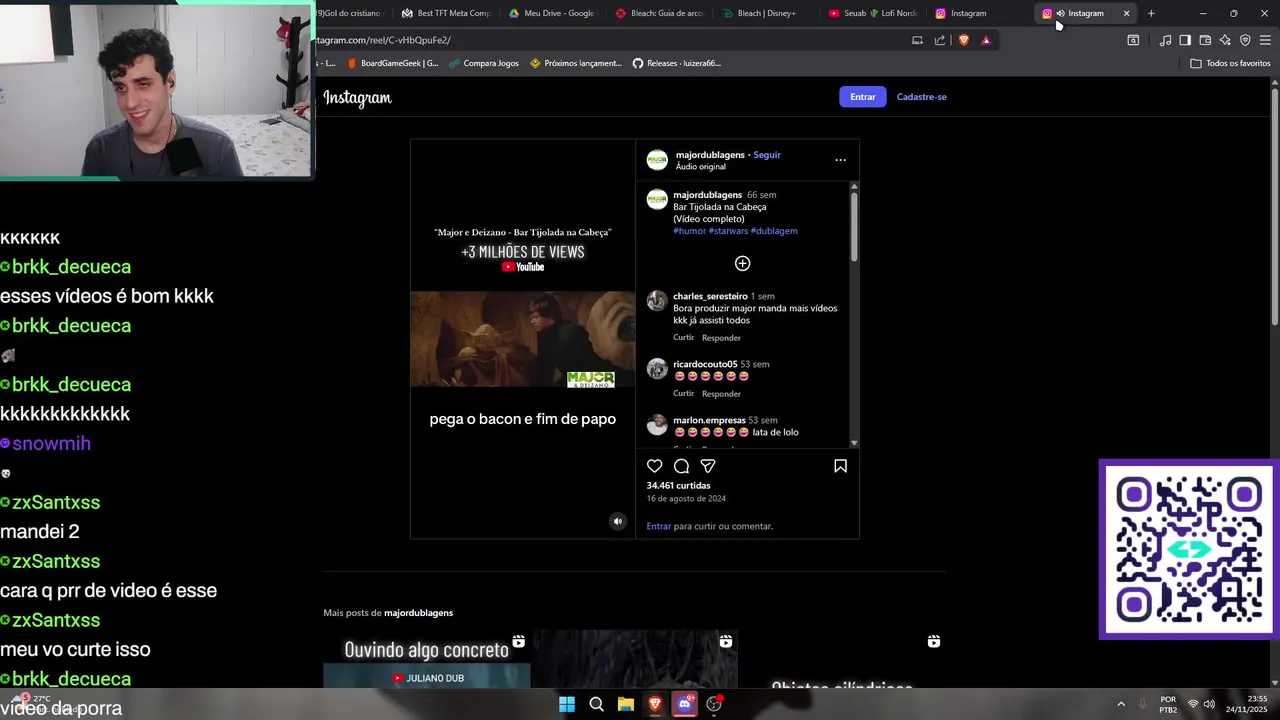Image resolution: width=1280 pixels, height=720 pixels.
Task: Click the microphone status icon in system tray
Action: click(1142, 704)
